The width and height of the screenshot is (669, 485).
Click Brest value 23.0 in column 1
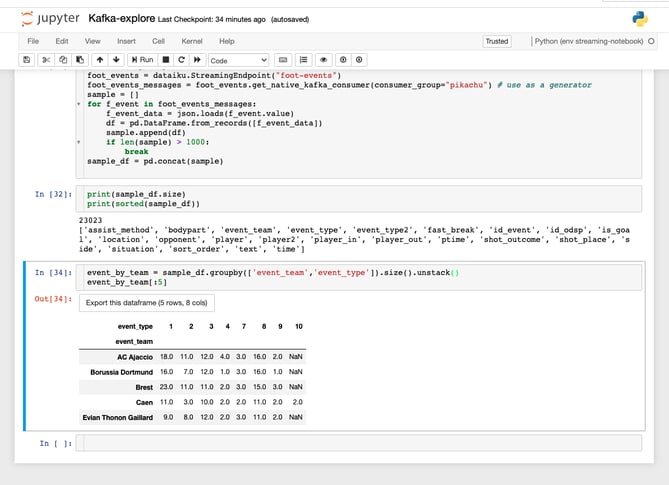166,387
